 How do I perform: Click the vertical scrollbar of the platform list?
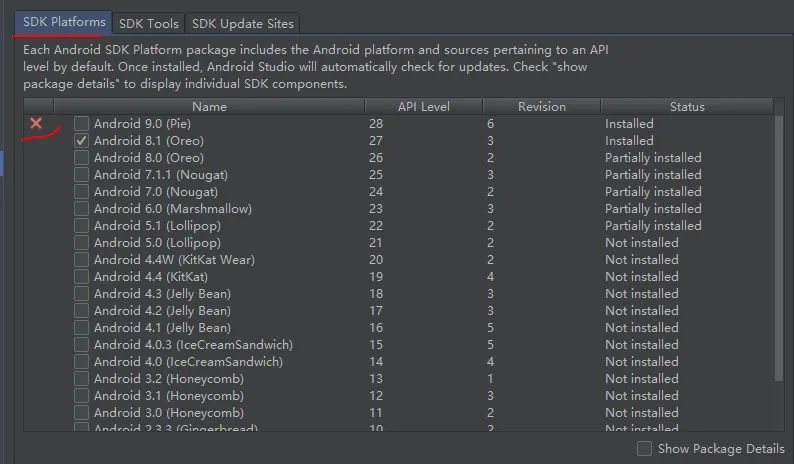pos(779,250)
